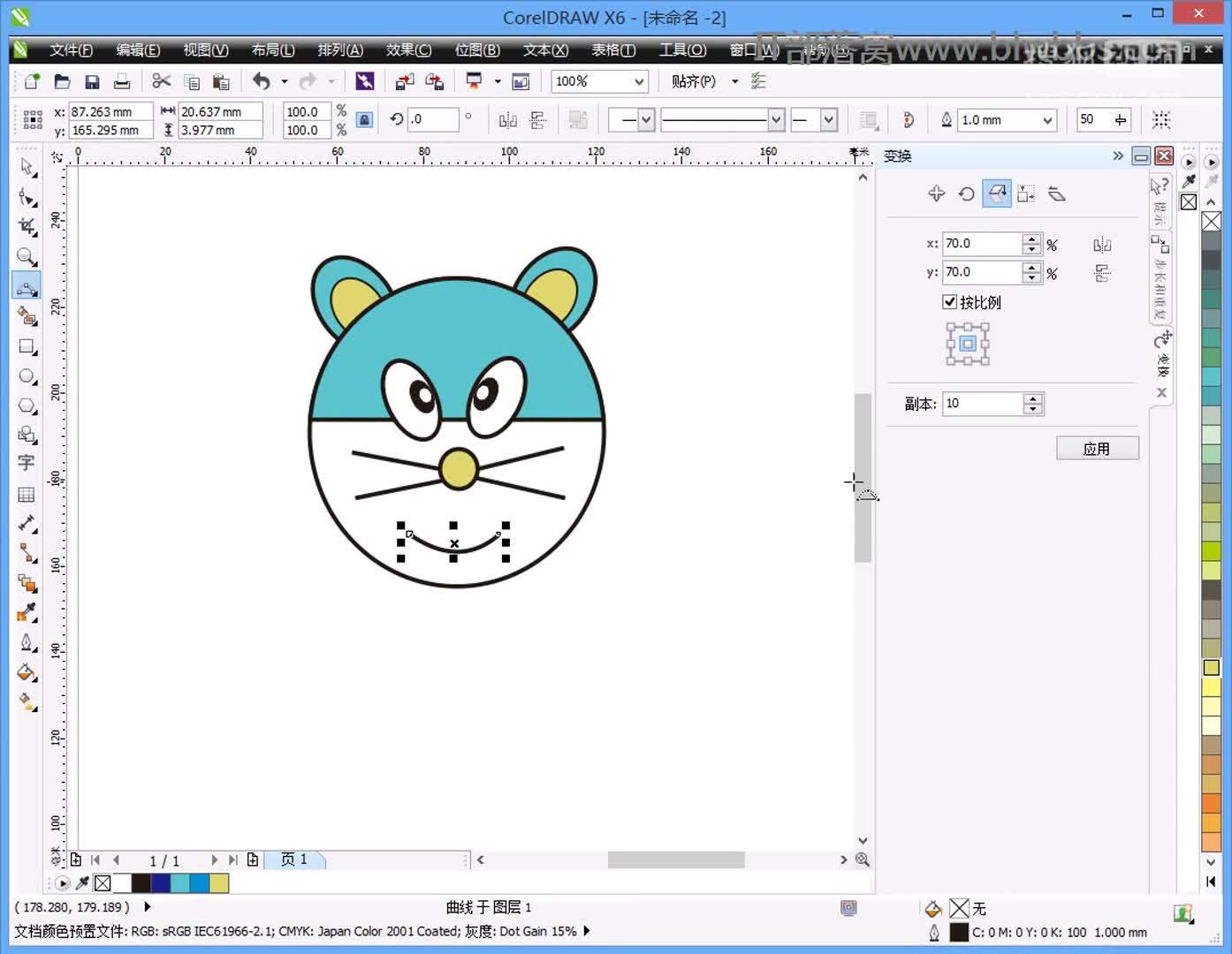Select the center anchor point

pos(968,344)
